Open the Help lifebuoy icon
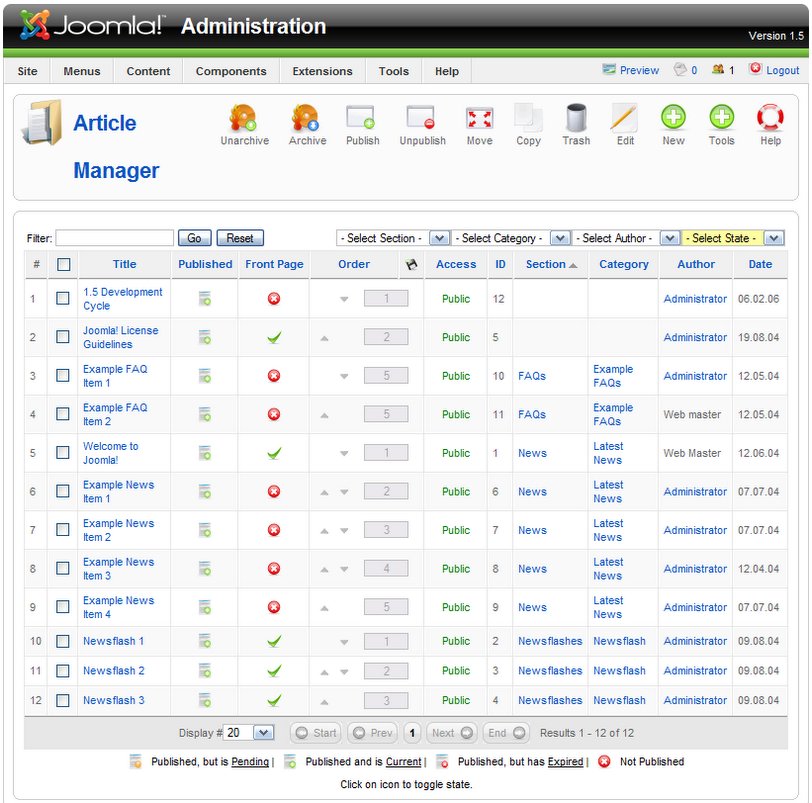This screenshot has height=803, width=812. coord(770,118)
